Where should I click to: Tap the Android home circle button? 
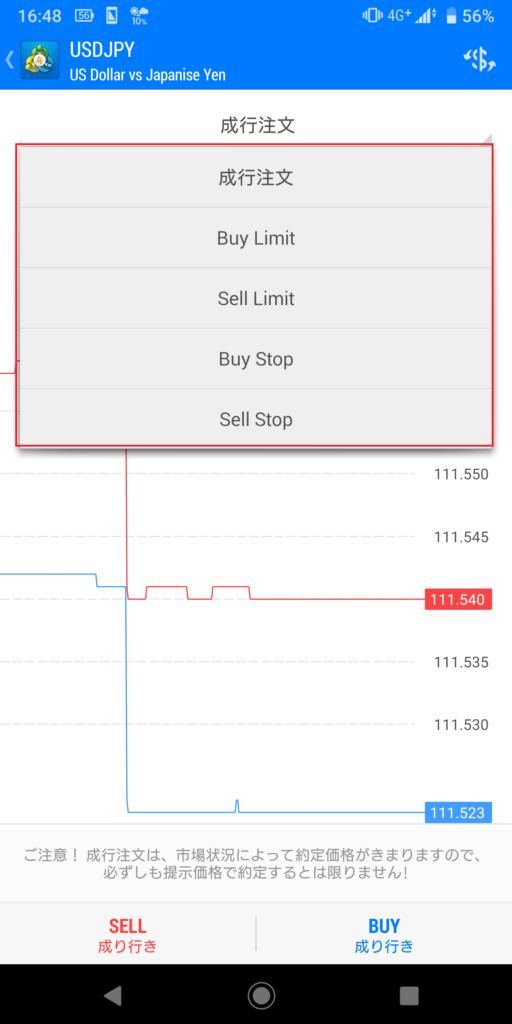tap(261, 995)
